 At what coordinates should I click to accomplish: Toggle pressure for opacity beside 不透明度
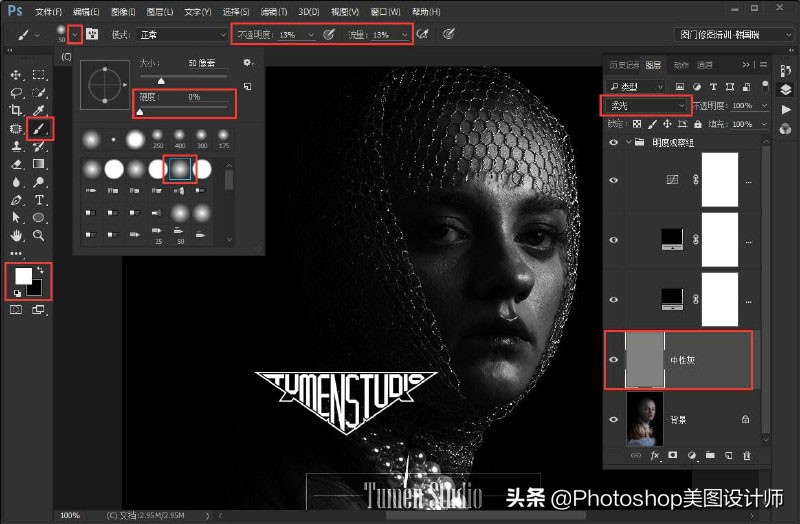click(x=329, y=34)
